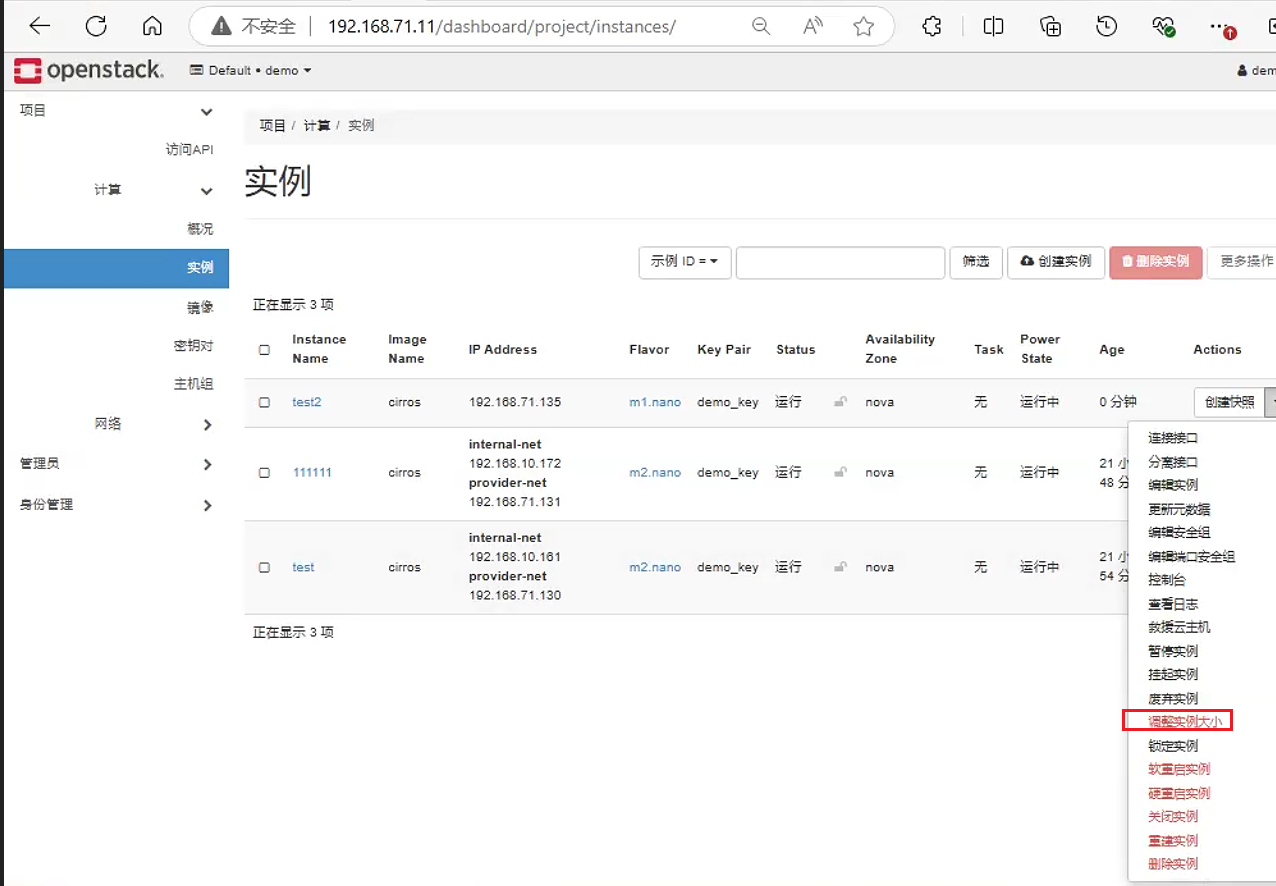Click the 筛选 filter button
Viewport: 1276px width, 886px height.
pyautogui.click(x=976, y=262)
